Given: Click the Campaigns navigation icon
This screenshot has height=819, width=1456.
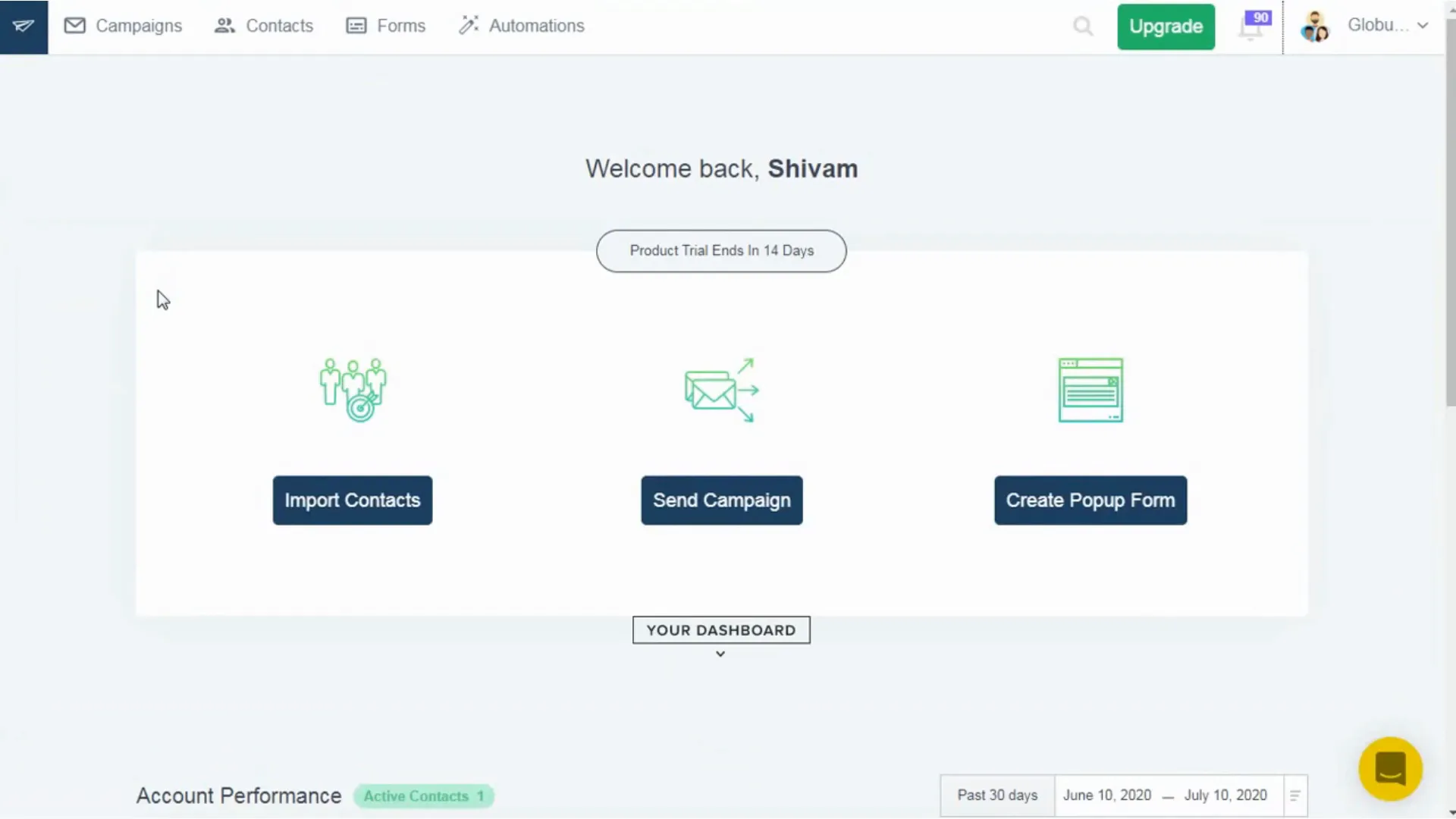Looking at the screenshot, I should coord(75,25).
